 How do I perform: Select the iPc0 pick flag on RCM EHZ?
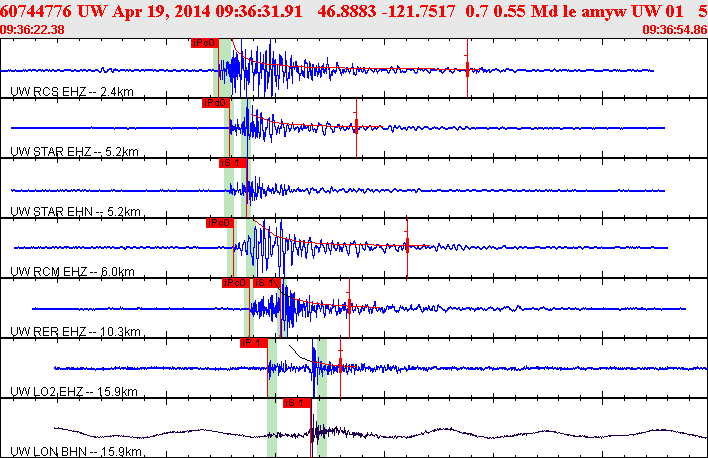pyautogui.click(x=219, y=223)
